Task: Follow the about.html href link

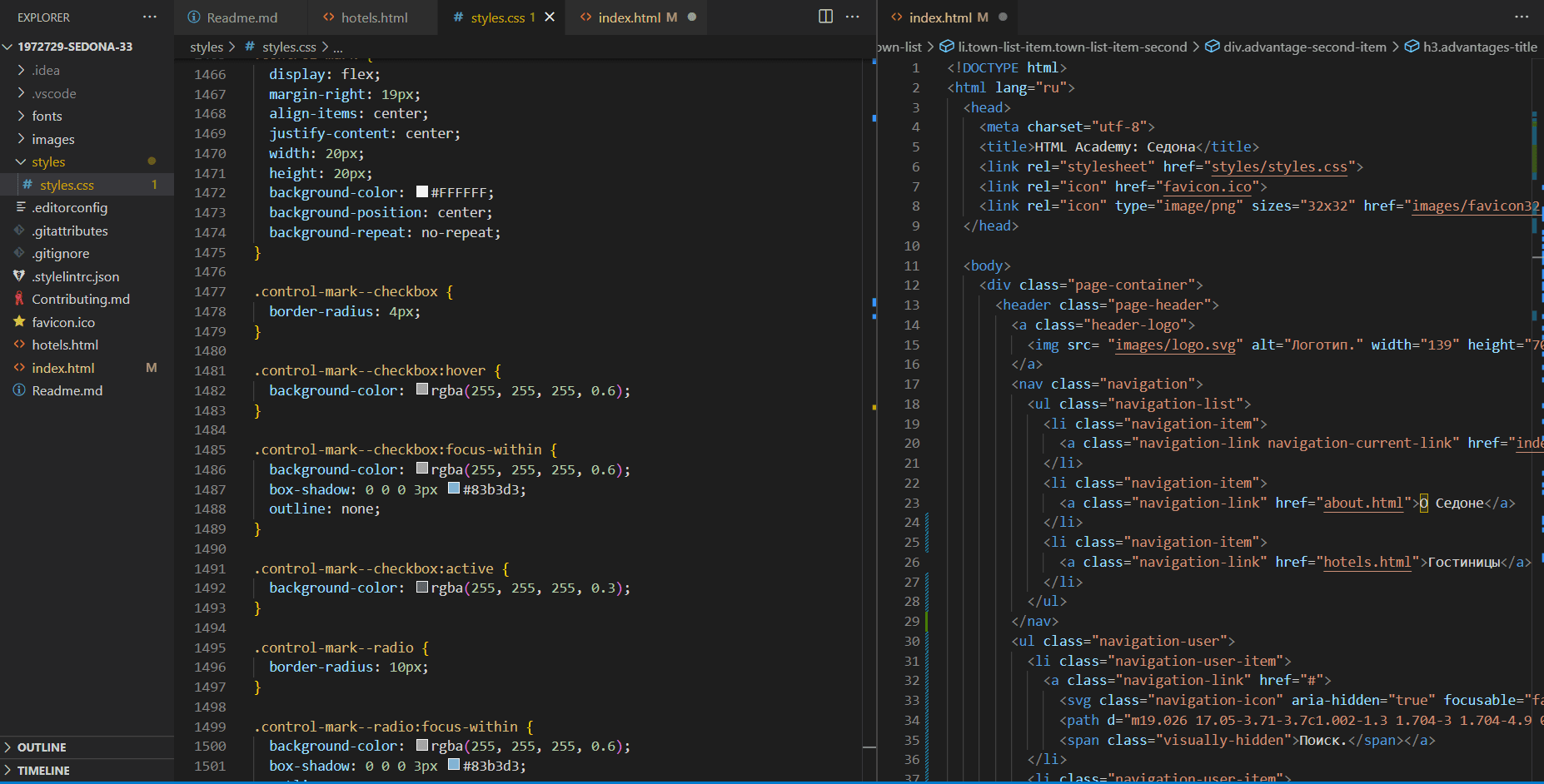Action: click(1363, 503)
